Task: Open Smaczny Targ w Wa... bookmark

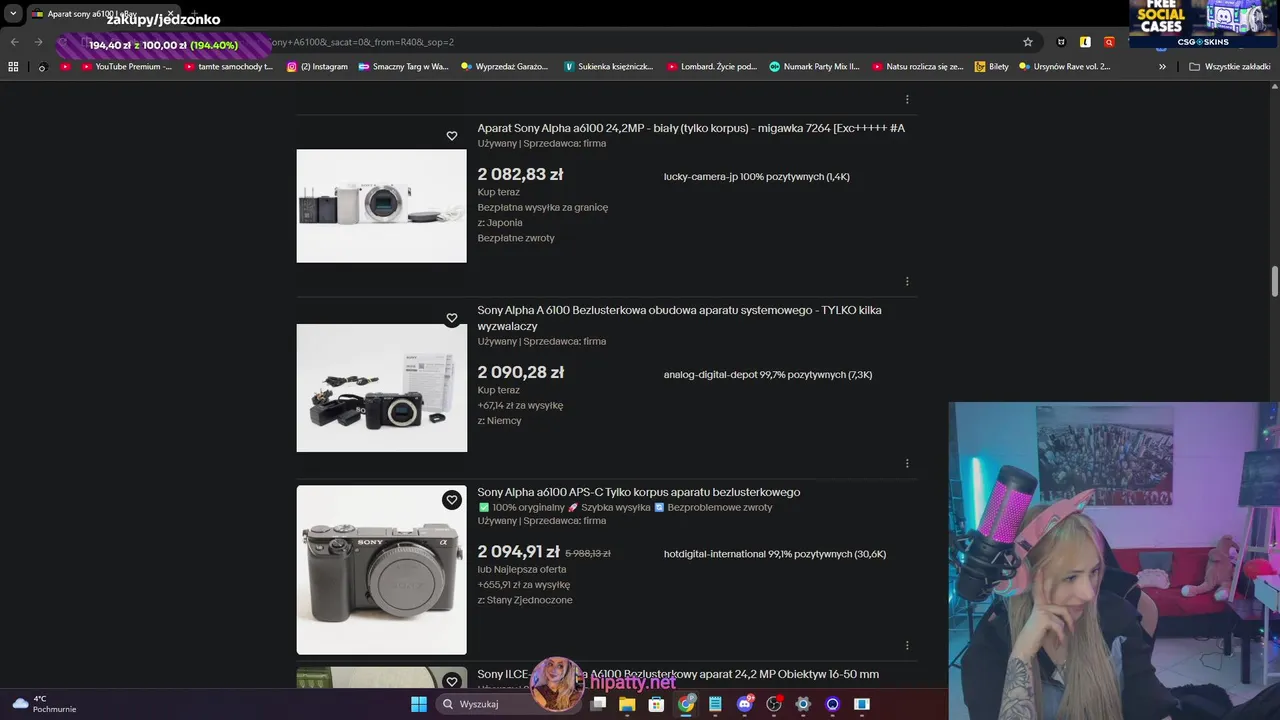Action: point(403,67)
